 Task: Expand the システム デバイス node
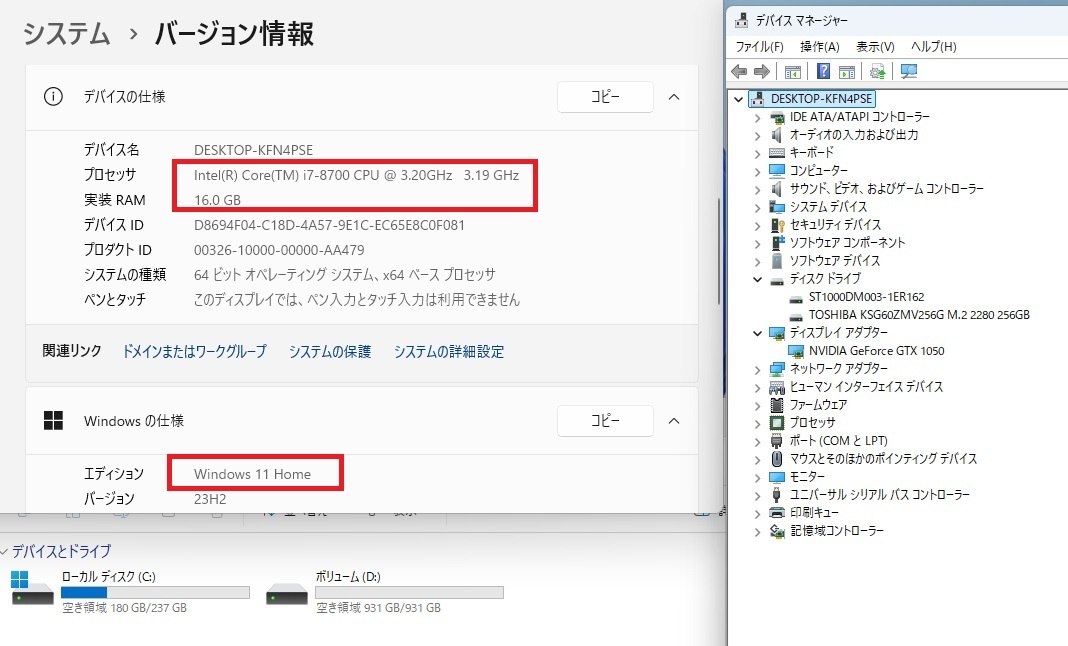coord(757,207)
